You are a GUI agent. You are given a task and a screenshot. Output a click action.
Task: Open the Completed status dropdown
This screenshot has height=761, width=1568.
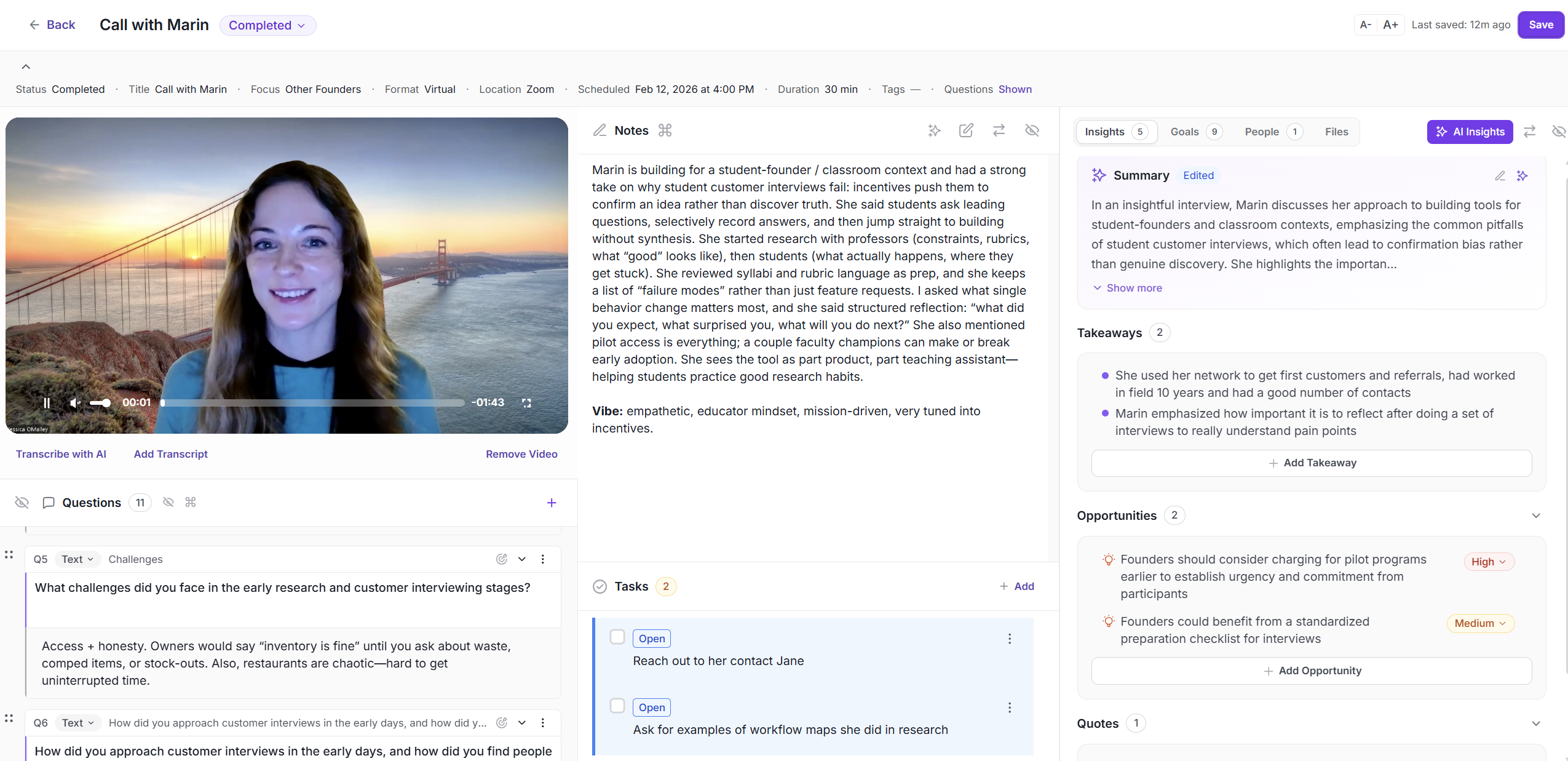pyautogui.click(x=267, y=25)
